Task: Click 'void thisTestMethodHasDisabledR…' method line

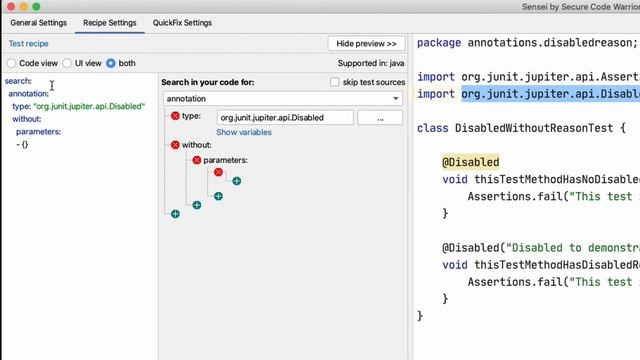Action: tap(541, 265)
